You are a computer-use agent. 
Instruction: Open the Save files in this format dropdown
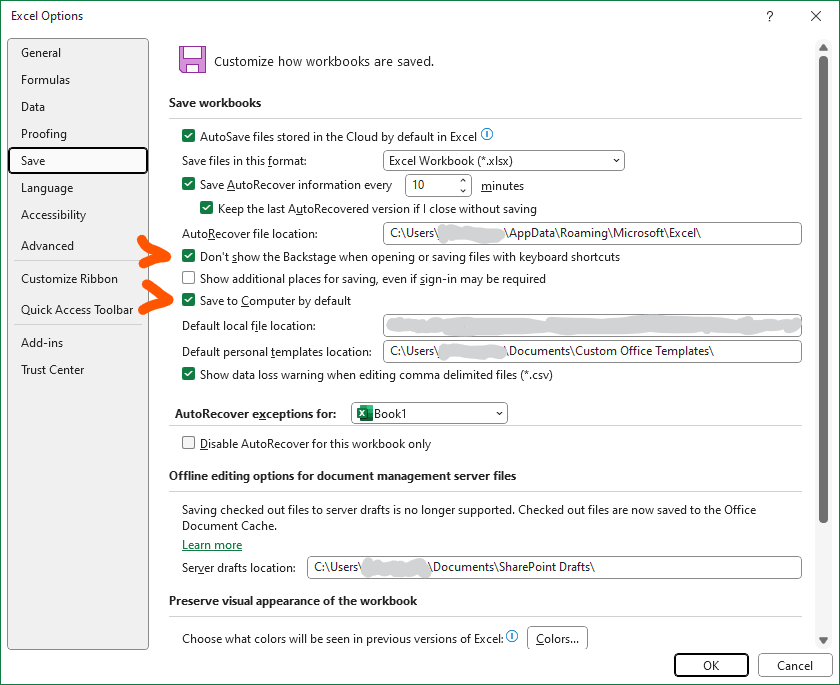point(504,161)
